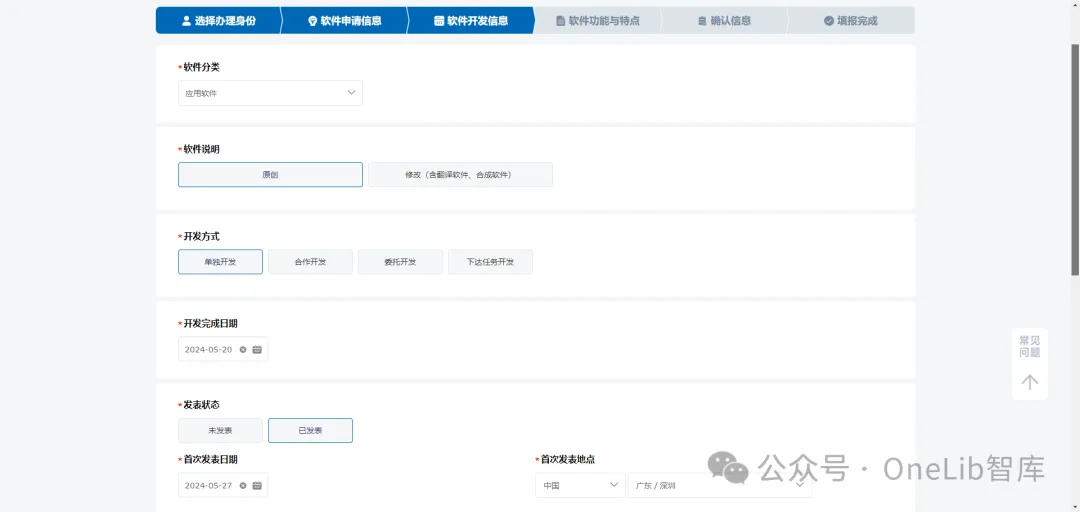Open the country dropdown showing 中国
The image size is (1080, 512).
(x=580, y=485)
